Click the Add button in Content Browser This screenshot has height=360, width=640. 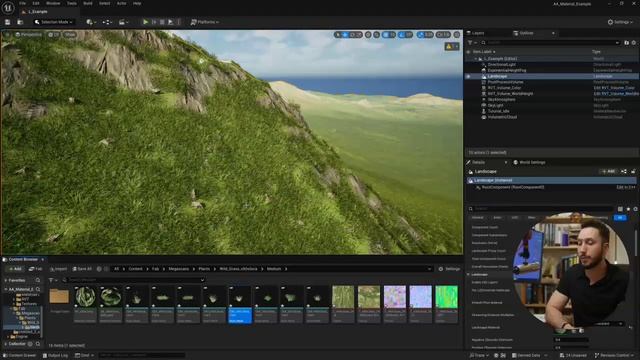(x=15, y=269)
